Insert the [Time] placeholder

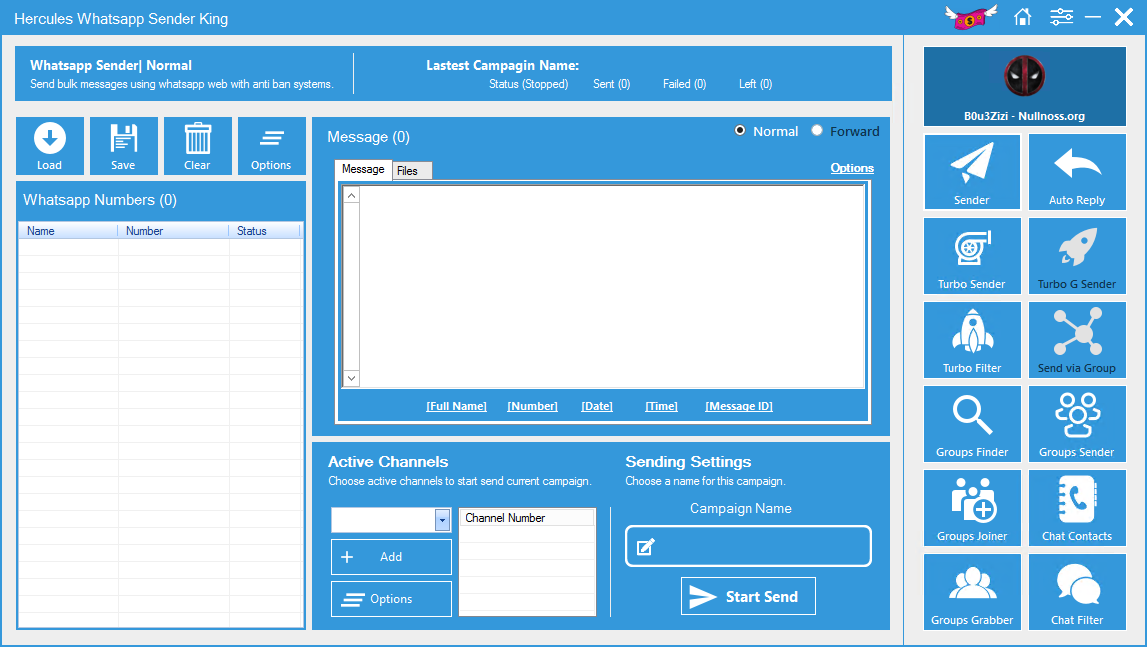pyautogui.click(x=661, y=406)
